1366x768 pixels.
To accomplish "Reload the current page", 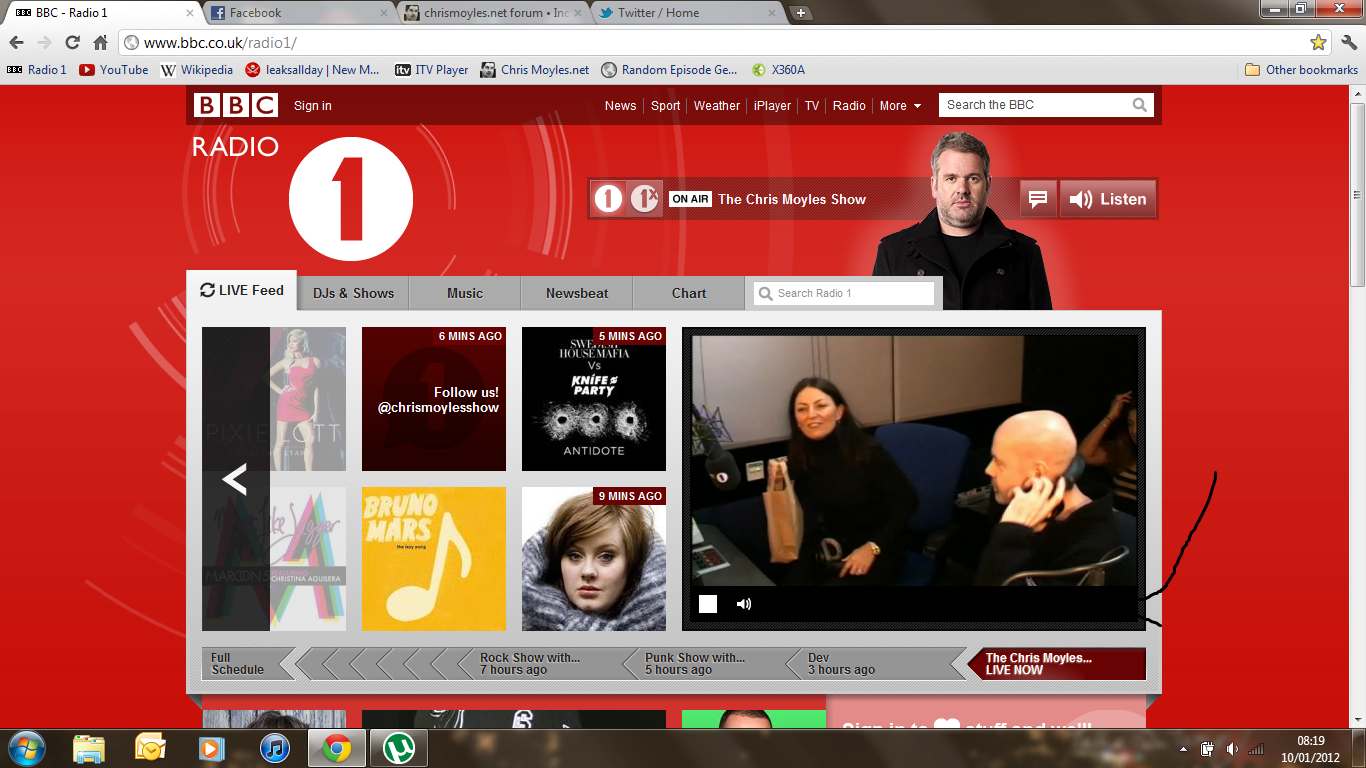I will coord(72,43).
